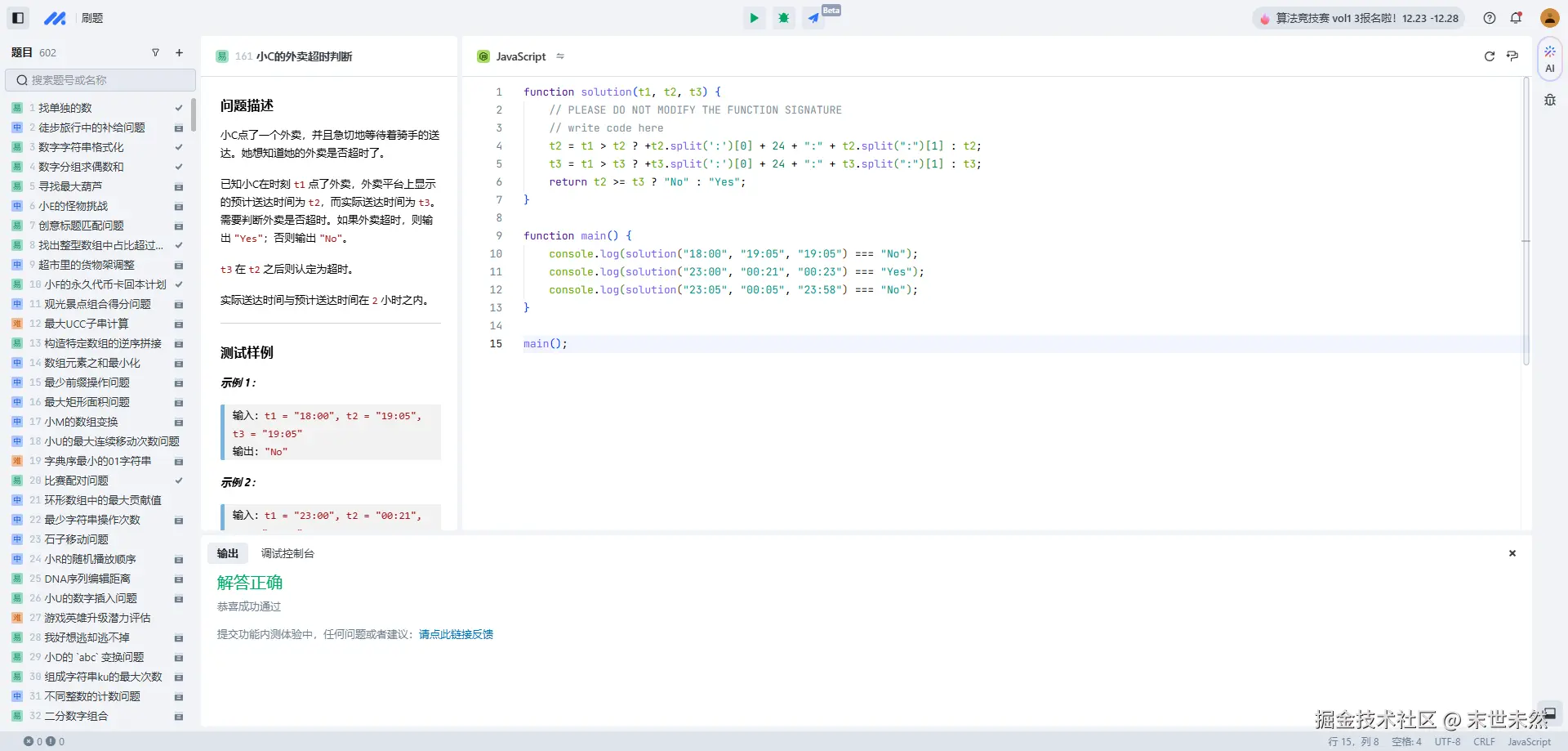Click the problem list vertical scrollbar
This screenshot has height=751, width=1568.
pos(194,114)
